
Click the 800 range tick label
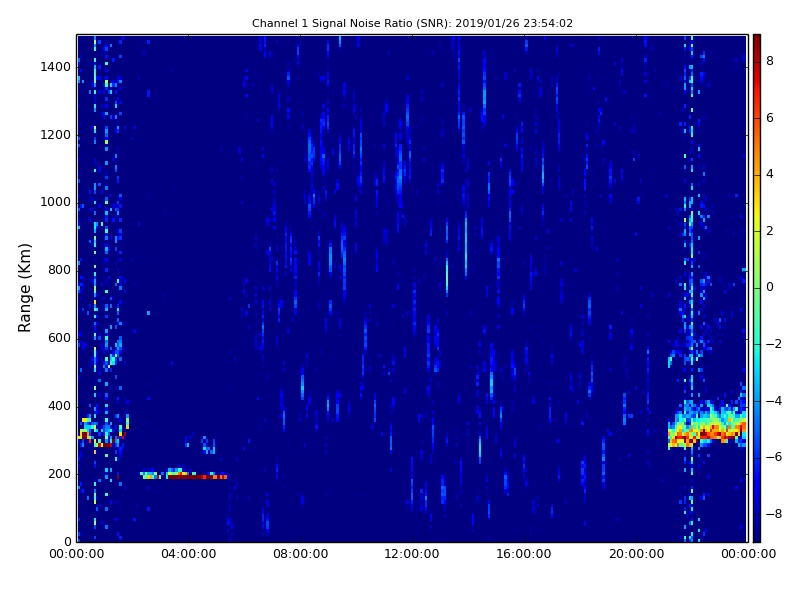pyautogui.click(x=59, y=270)
